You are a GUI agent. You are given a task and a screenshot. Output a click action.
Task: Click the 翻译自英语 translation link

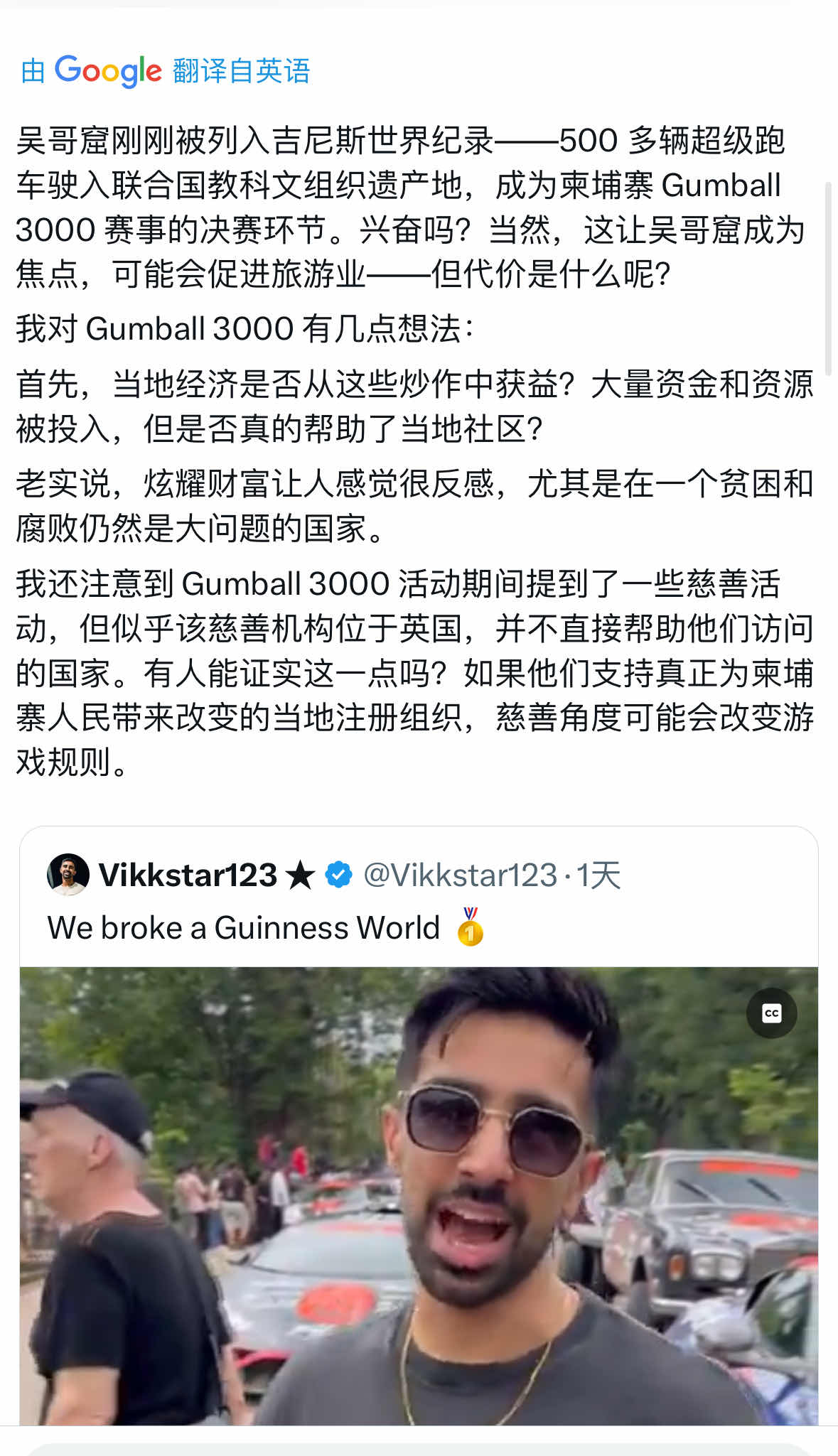242,71
